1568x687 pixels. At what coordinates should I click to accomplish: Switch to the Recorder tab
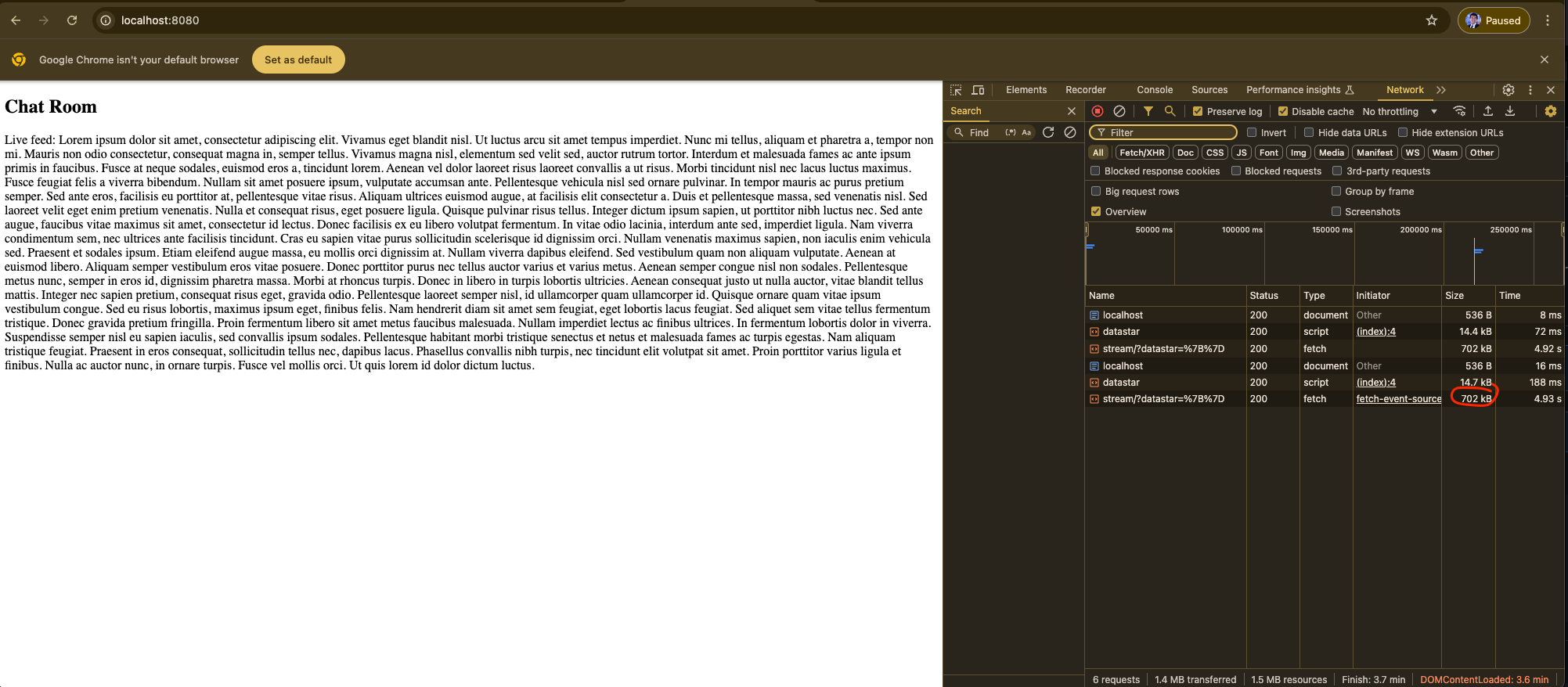coord(1086,90)
